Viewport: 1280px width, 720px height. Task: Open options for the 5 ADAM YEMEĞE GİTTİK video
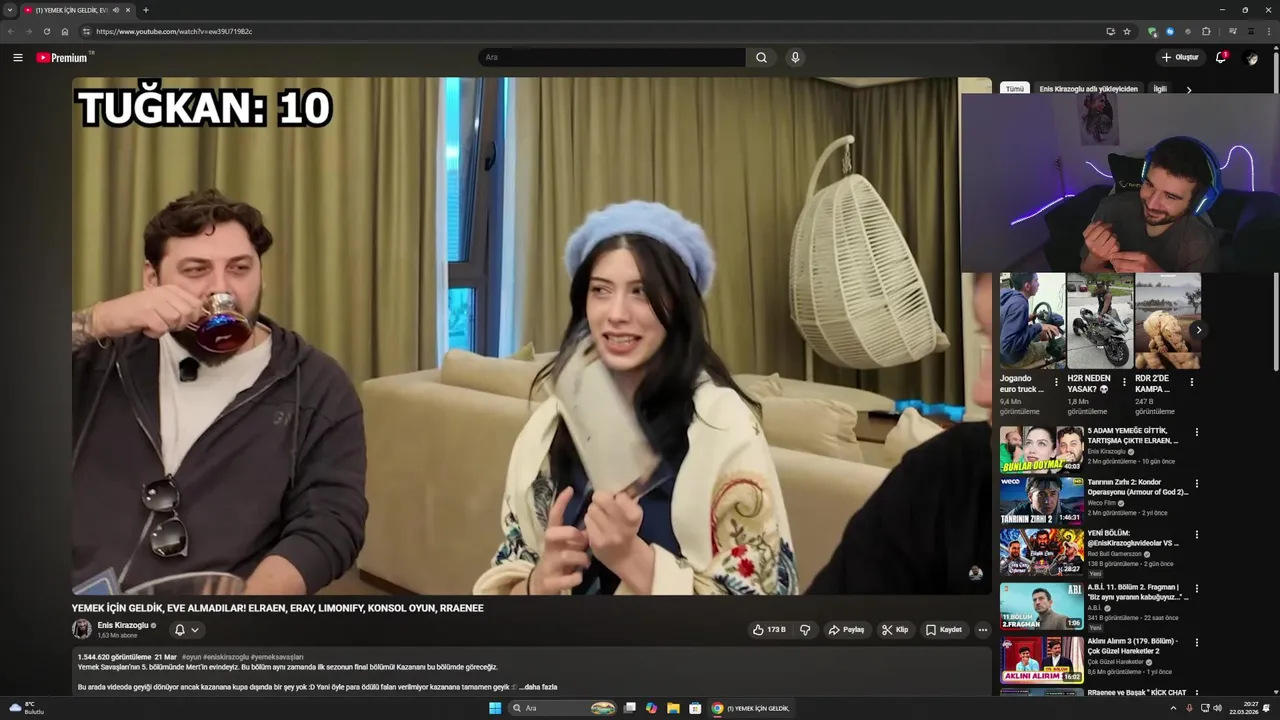click(1196, 433)
